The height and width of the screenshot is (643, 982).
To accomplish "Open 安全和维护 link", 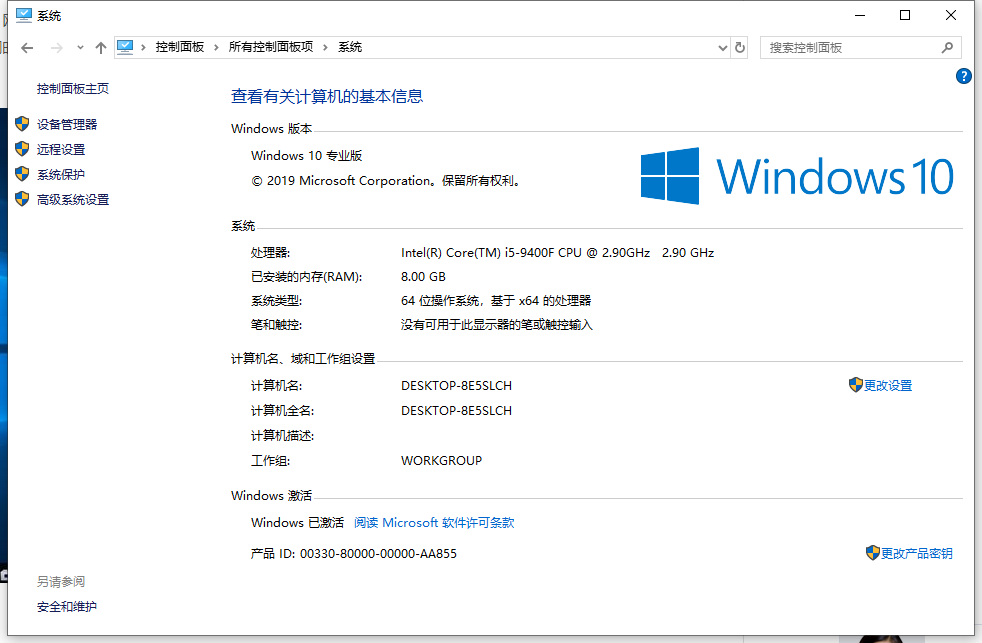I will (67, 607).
